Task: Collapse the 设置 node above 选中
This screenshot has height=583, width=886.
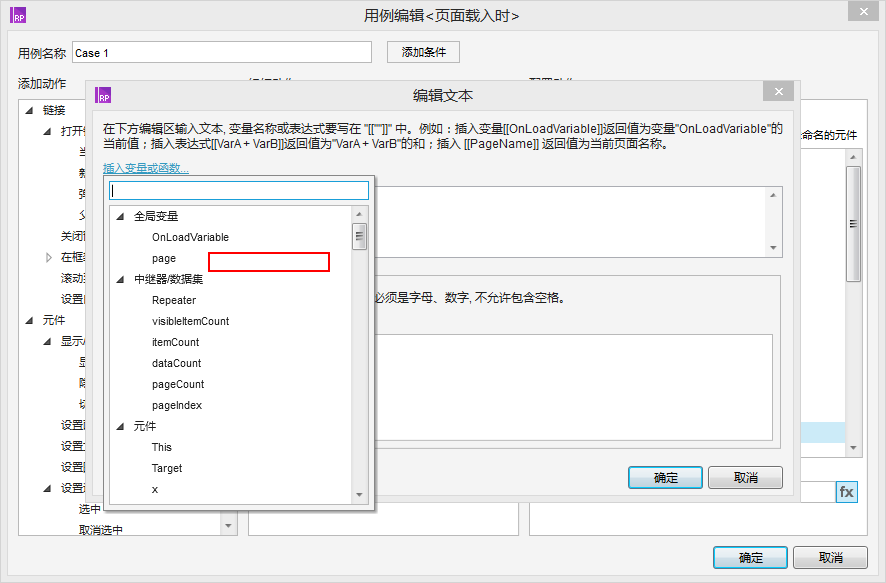Action: click(47, 488)
